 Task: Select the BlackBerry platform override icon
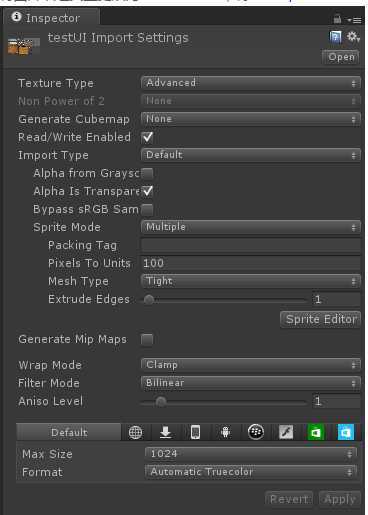256,432
